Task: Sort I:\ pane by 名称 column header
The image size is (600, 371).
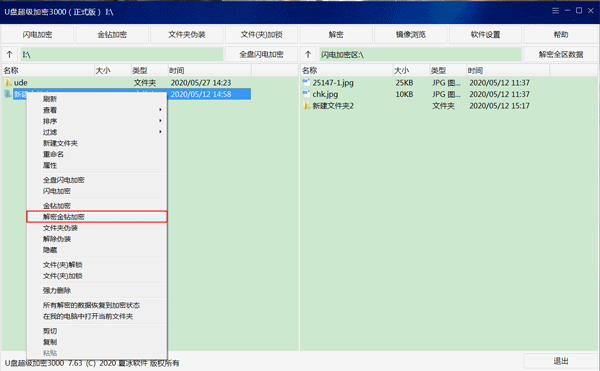Action: coord(48,70)
